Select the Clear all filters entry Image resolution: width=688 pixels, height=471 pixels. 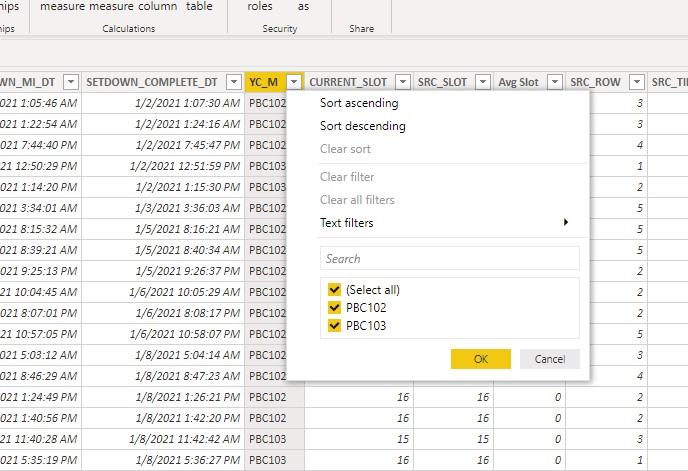pos(357,200)
